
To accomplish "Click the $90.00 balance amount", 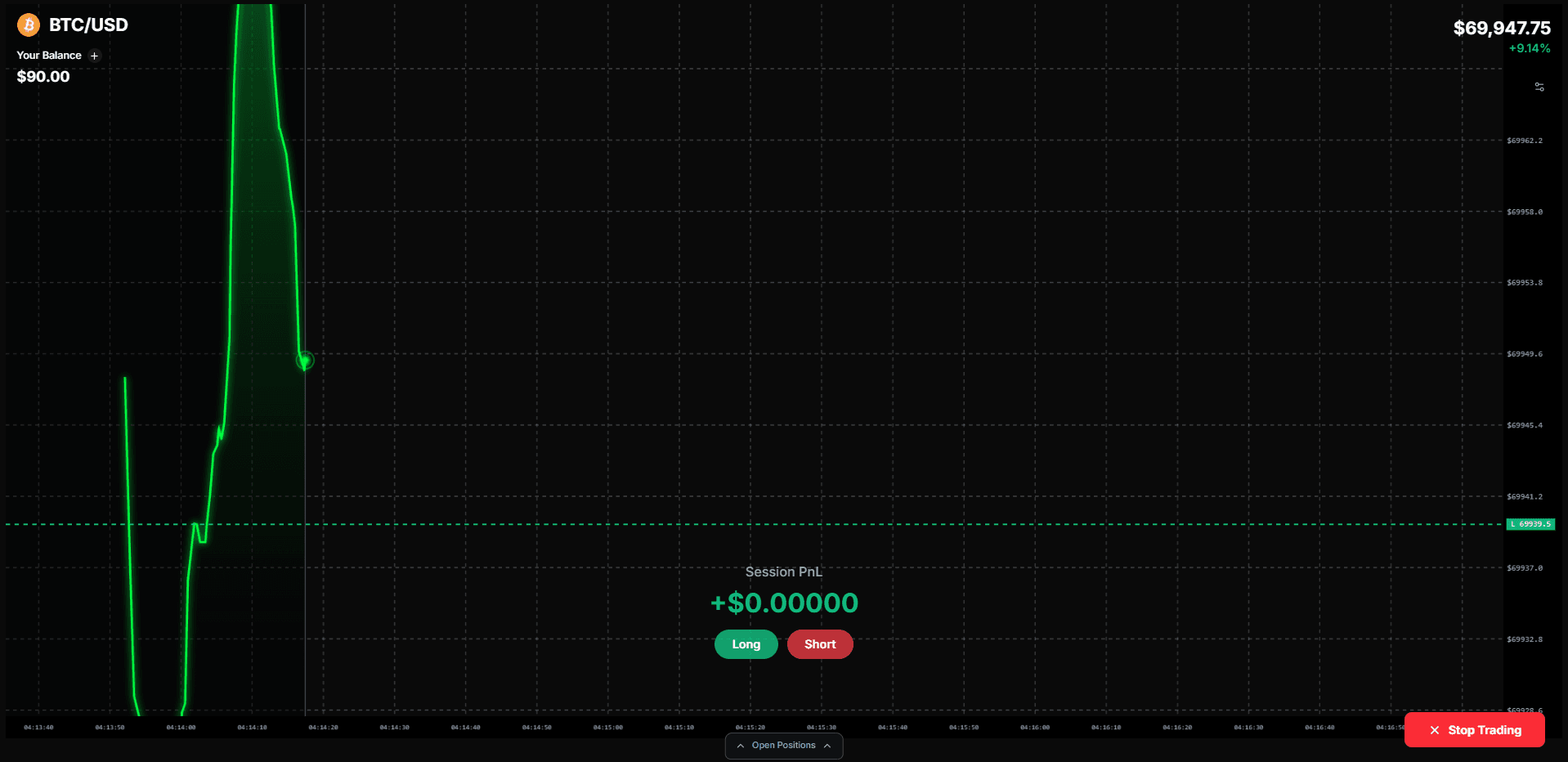I will pos(43,77).
